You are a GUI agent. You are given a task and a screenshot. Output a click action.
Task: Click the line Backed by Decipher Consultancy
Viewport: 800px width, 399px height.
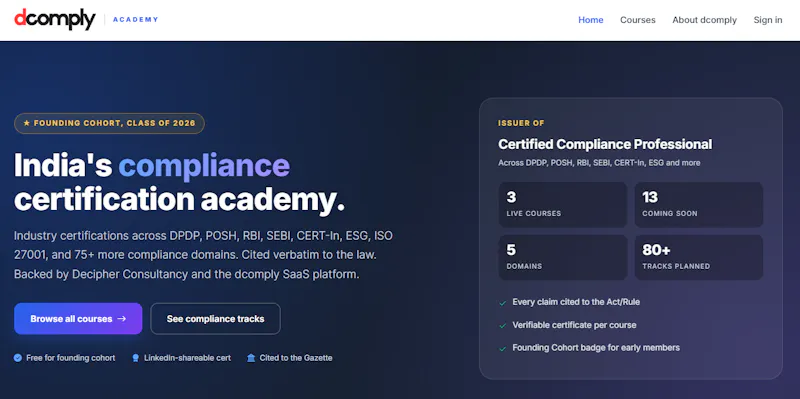click(187, 275)
